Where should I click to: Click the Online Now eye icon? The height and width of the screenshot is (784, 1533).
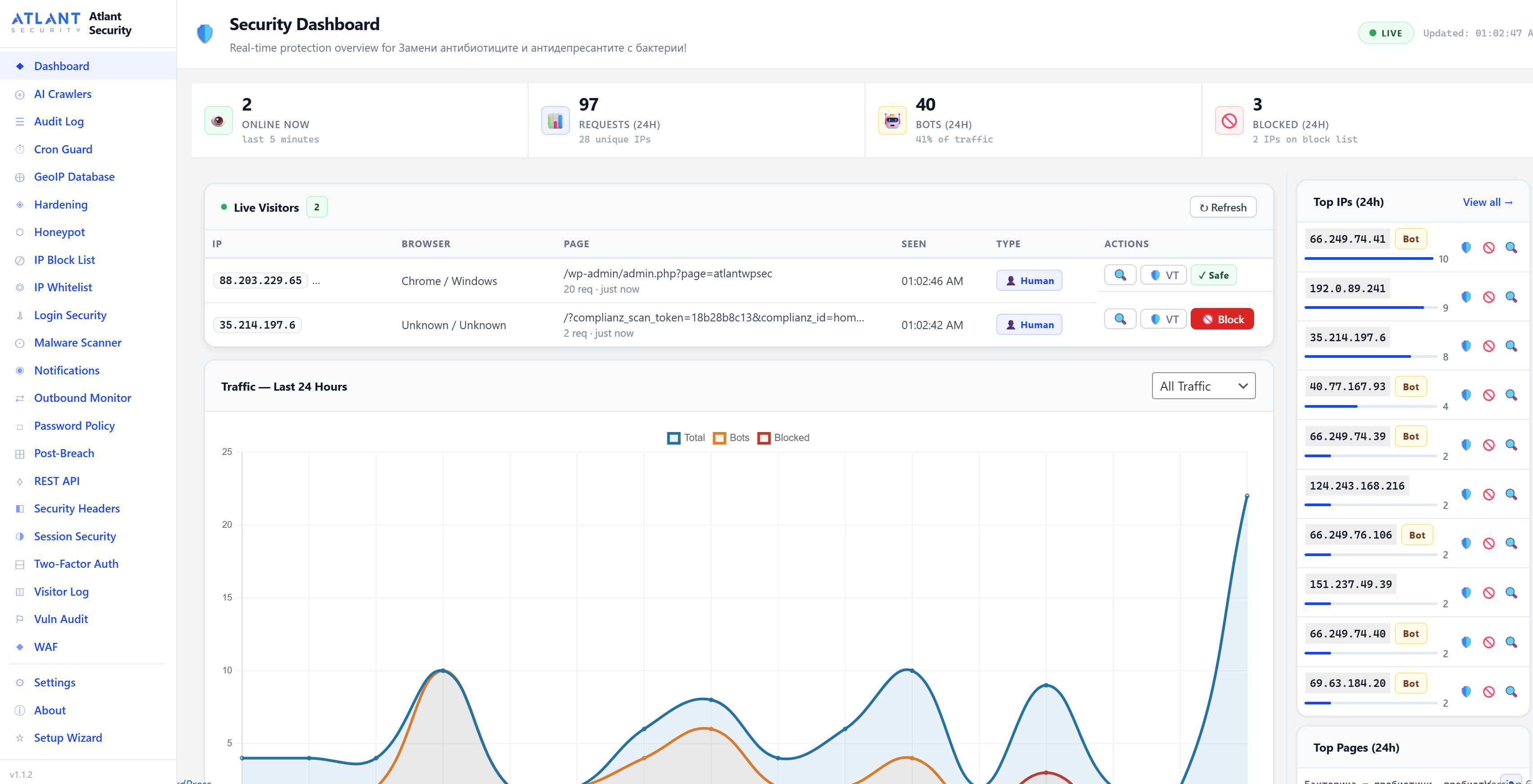219,121
